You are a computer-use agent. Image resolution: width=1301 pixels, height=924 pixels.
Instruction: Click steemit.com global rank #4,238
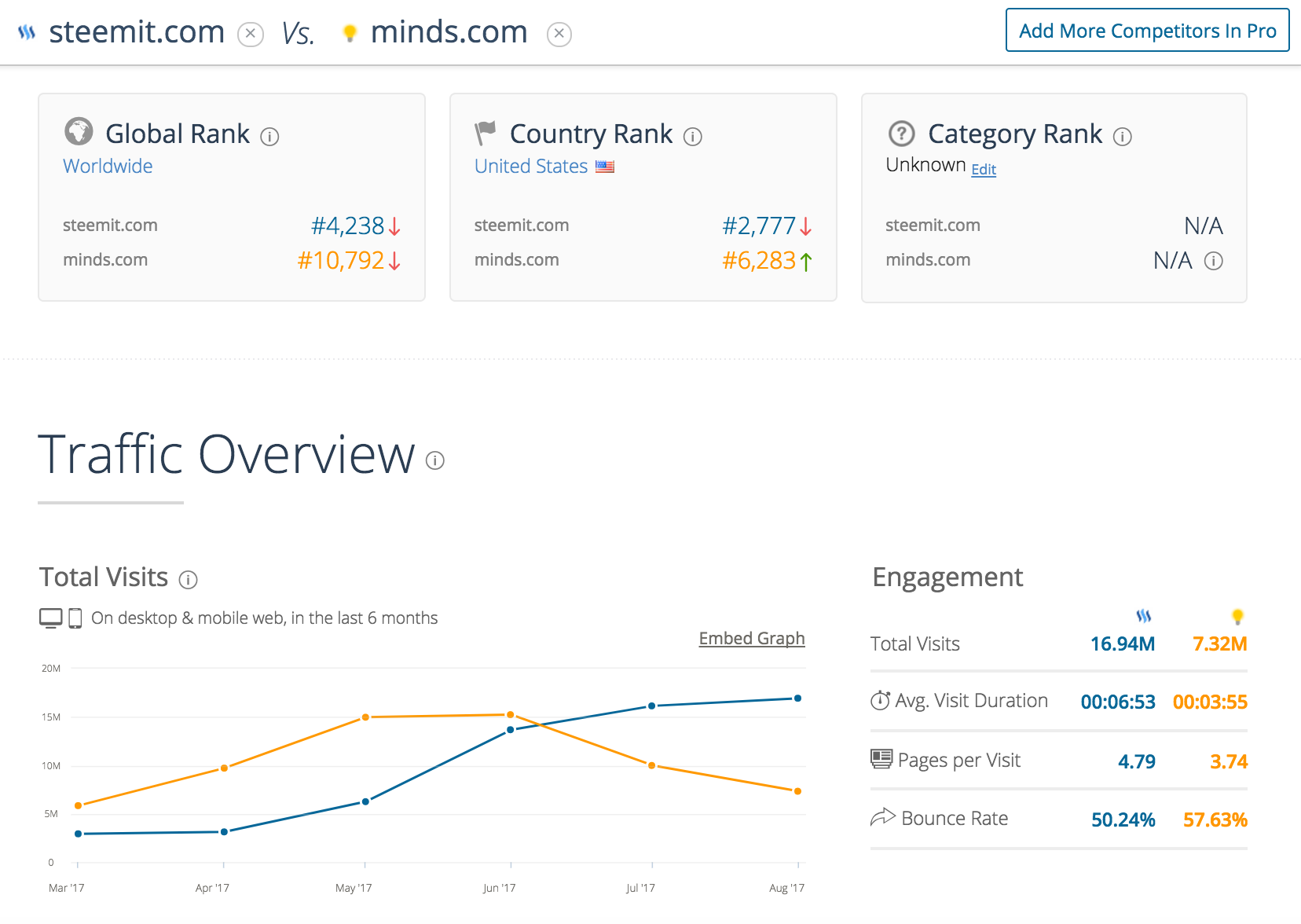347,225
